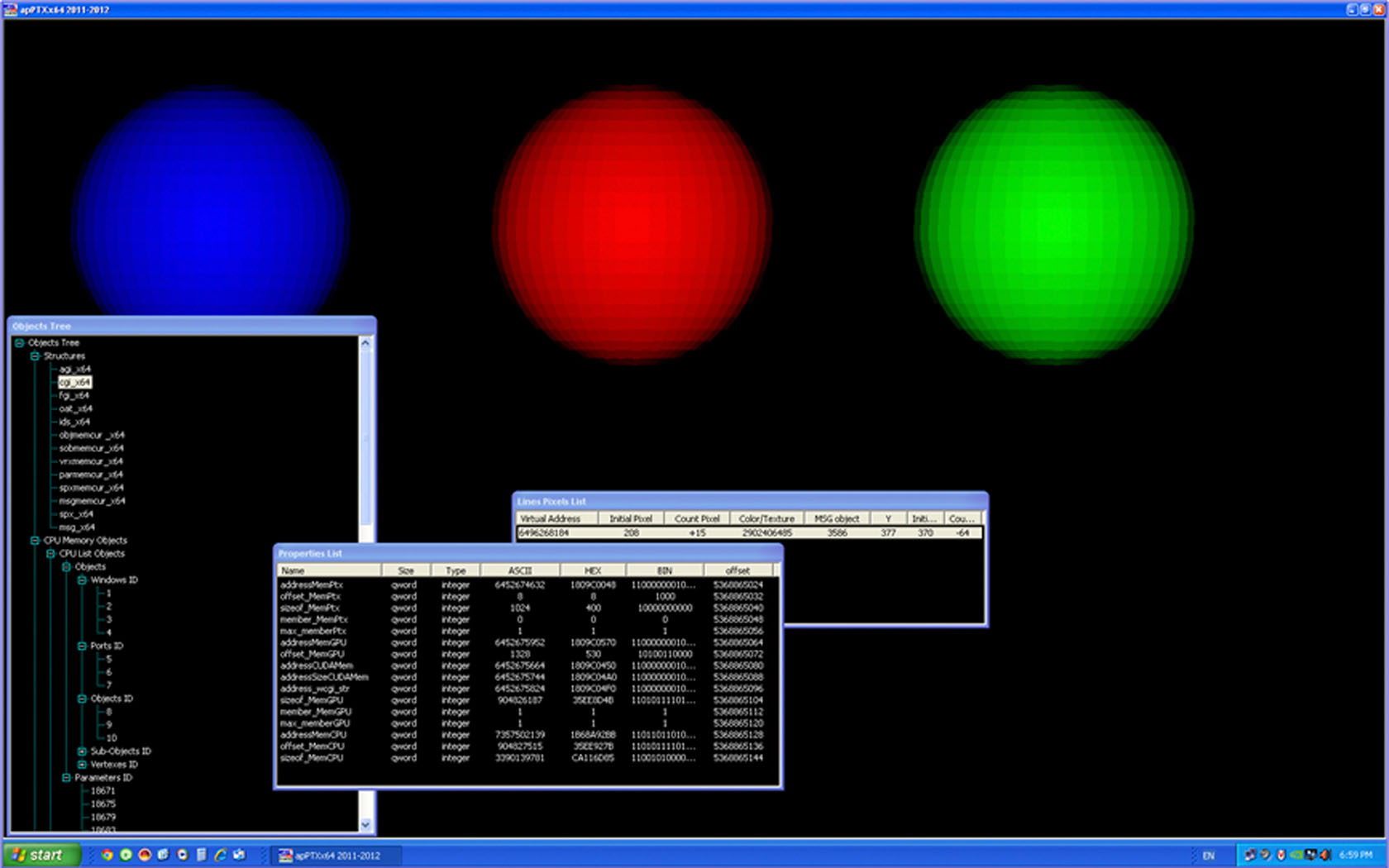This screenshot has width=1389, height=868.
Task: Click the red shield antivirus tray icon
Action: (1281, 855)
